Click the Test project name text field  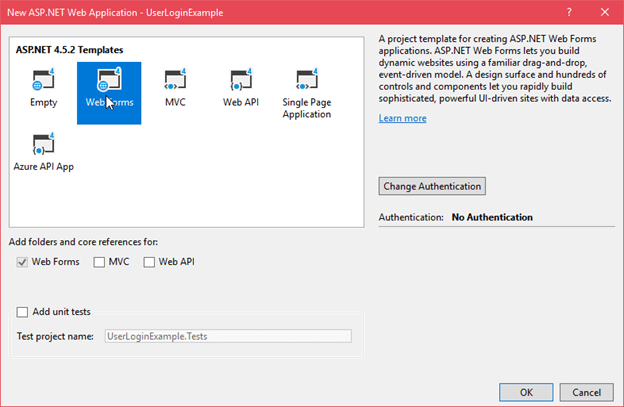point(227,336)
